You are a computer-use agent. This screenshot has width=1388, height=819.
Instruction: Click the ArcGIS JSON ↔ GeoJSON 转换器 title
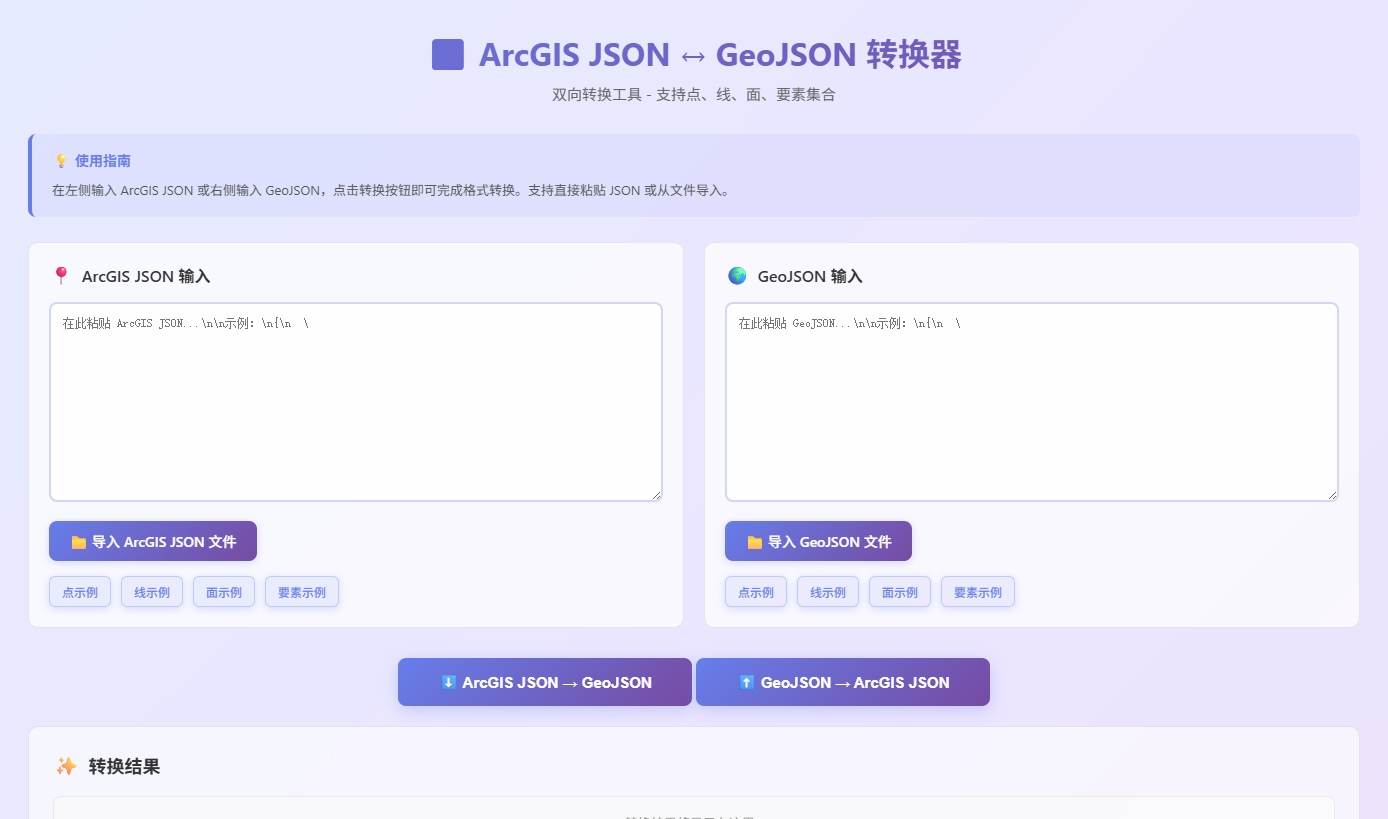pyautogui.click(x=720, y=54)
